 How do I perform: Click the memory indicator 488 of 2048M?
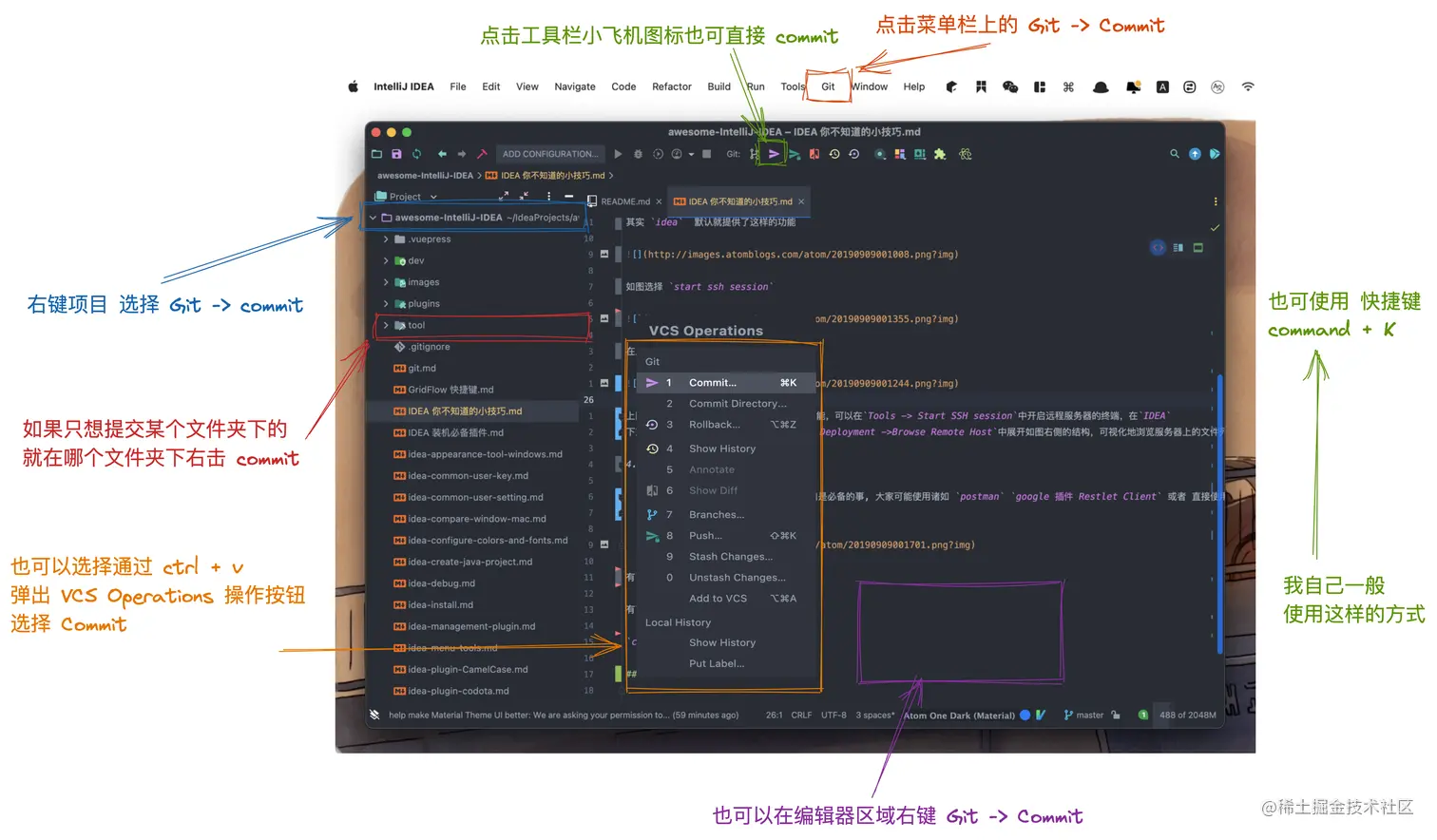[1187, 715]
